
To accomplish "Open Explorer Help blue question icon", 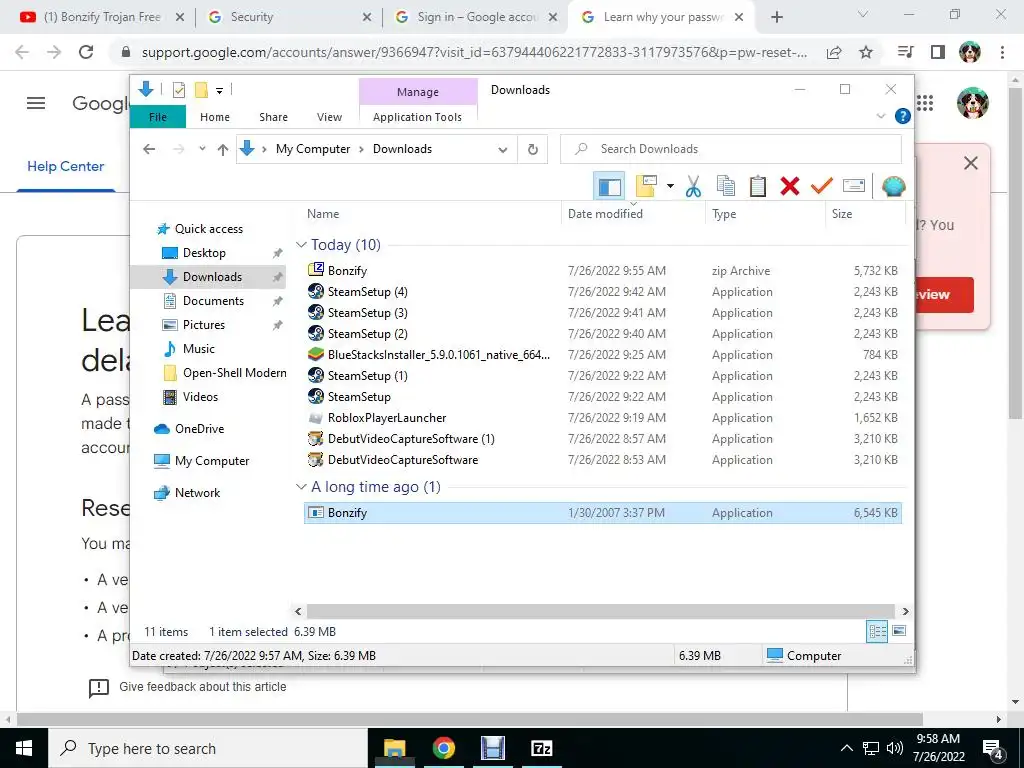I will (903, 116).
